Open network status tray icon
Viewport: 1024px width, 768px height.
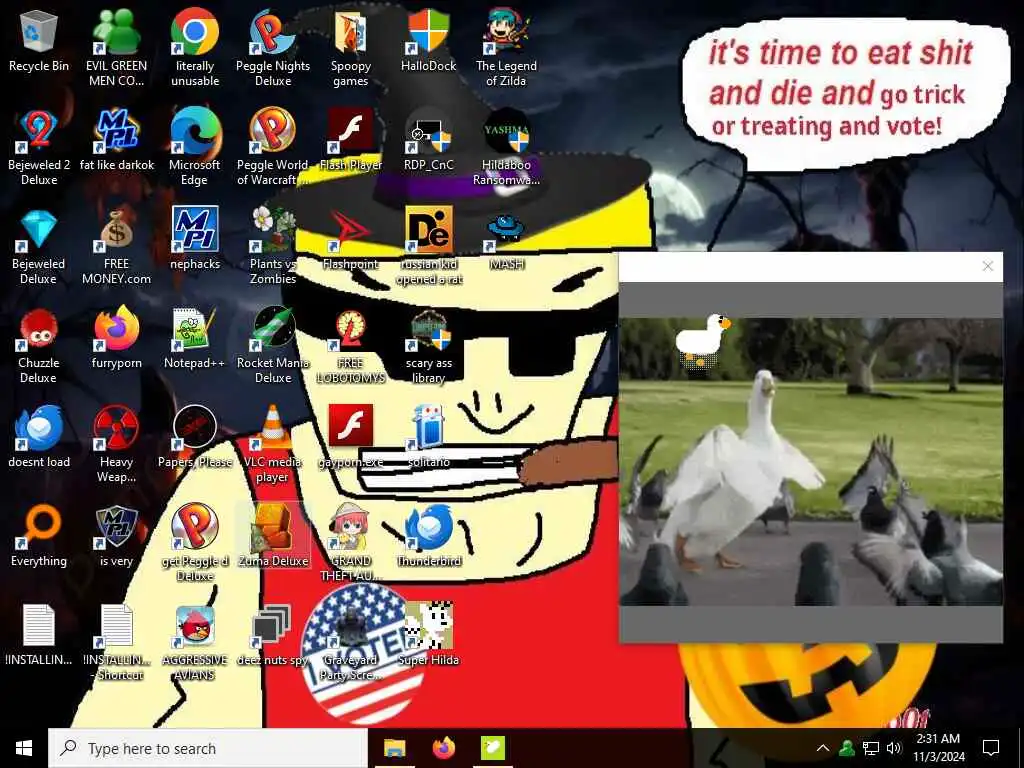[871, 748]
